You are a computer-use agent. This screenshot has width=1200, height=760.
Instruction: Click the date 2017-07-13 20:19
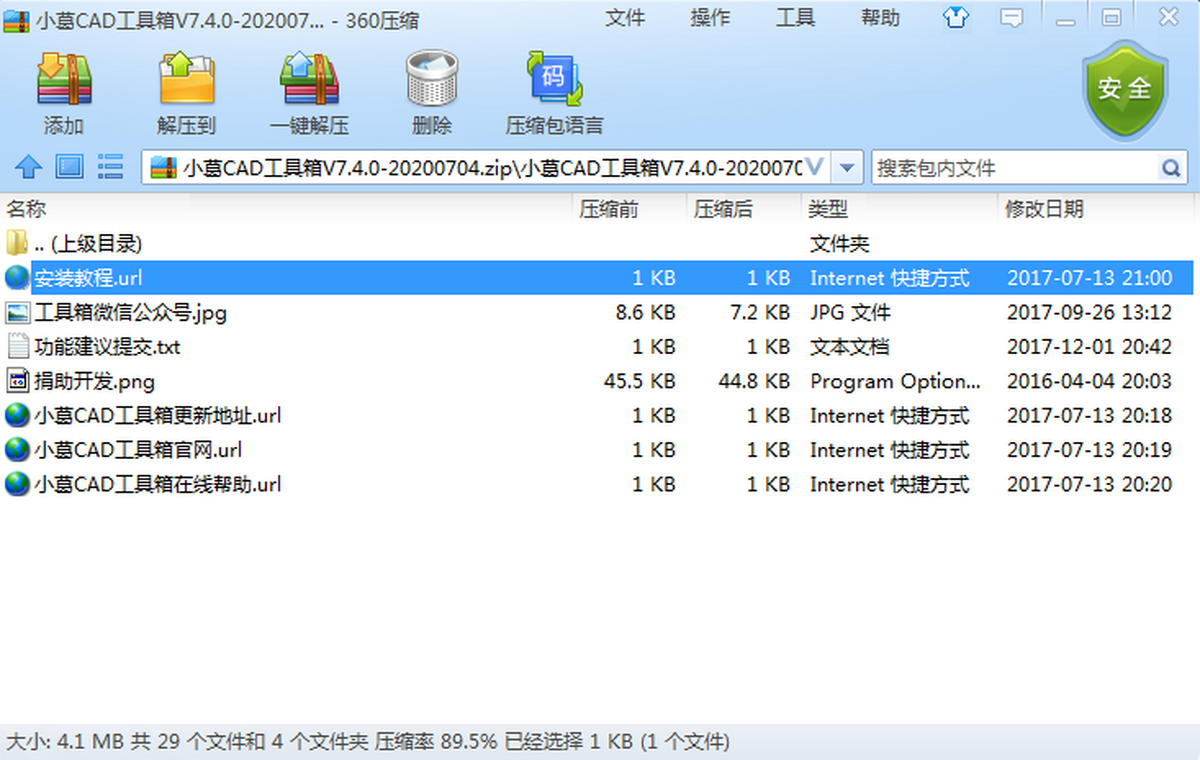[1089, 450]
